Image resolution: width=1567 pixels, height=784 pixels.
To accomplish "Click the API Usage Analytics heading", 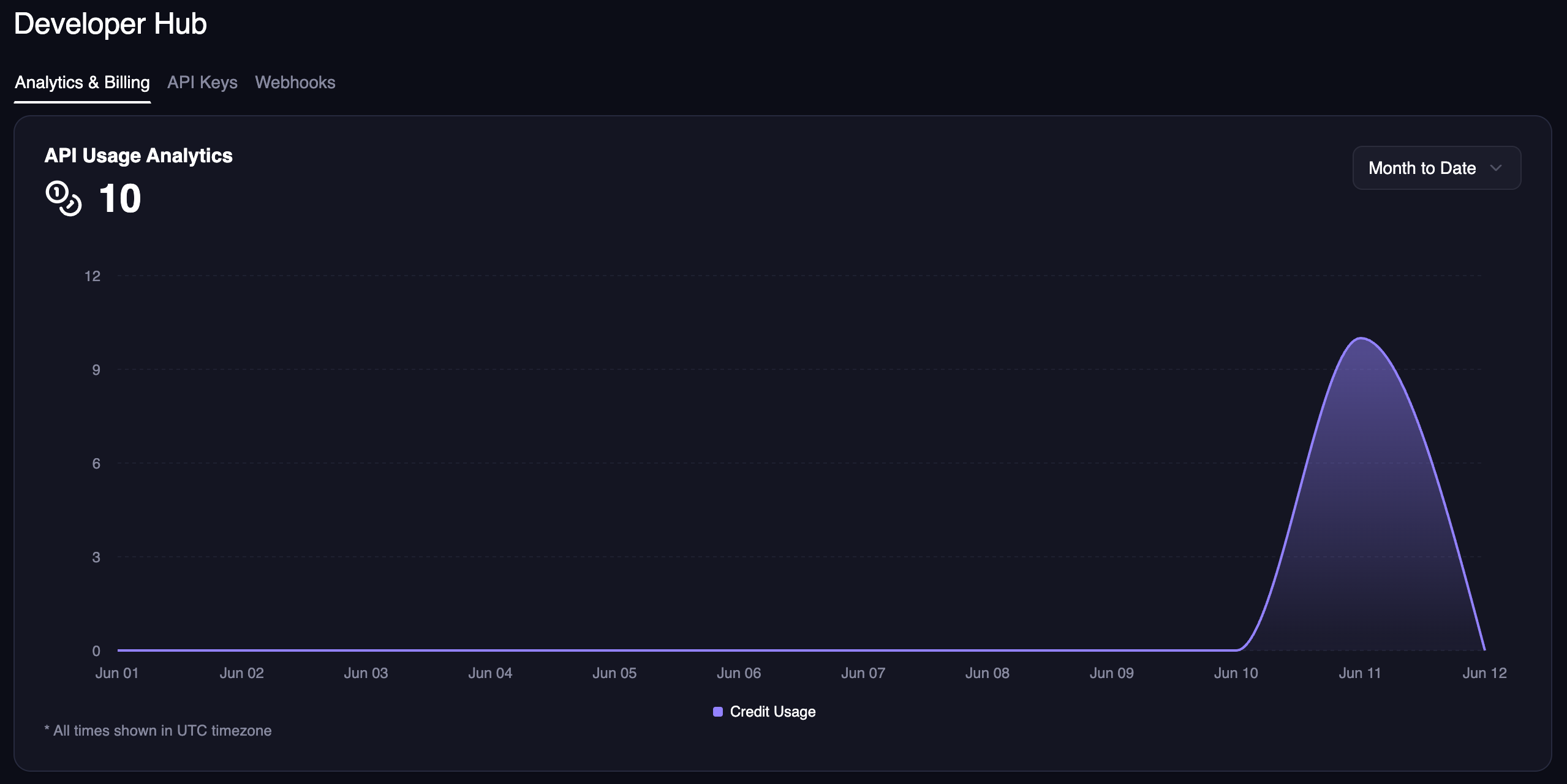I will [x=138, y=156].
